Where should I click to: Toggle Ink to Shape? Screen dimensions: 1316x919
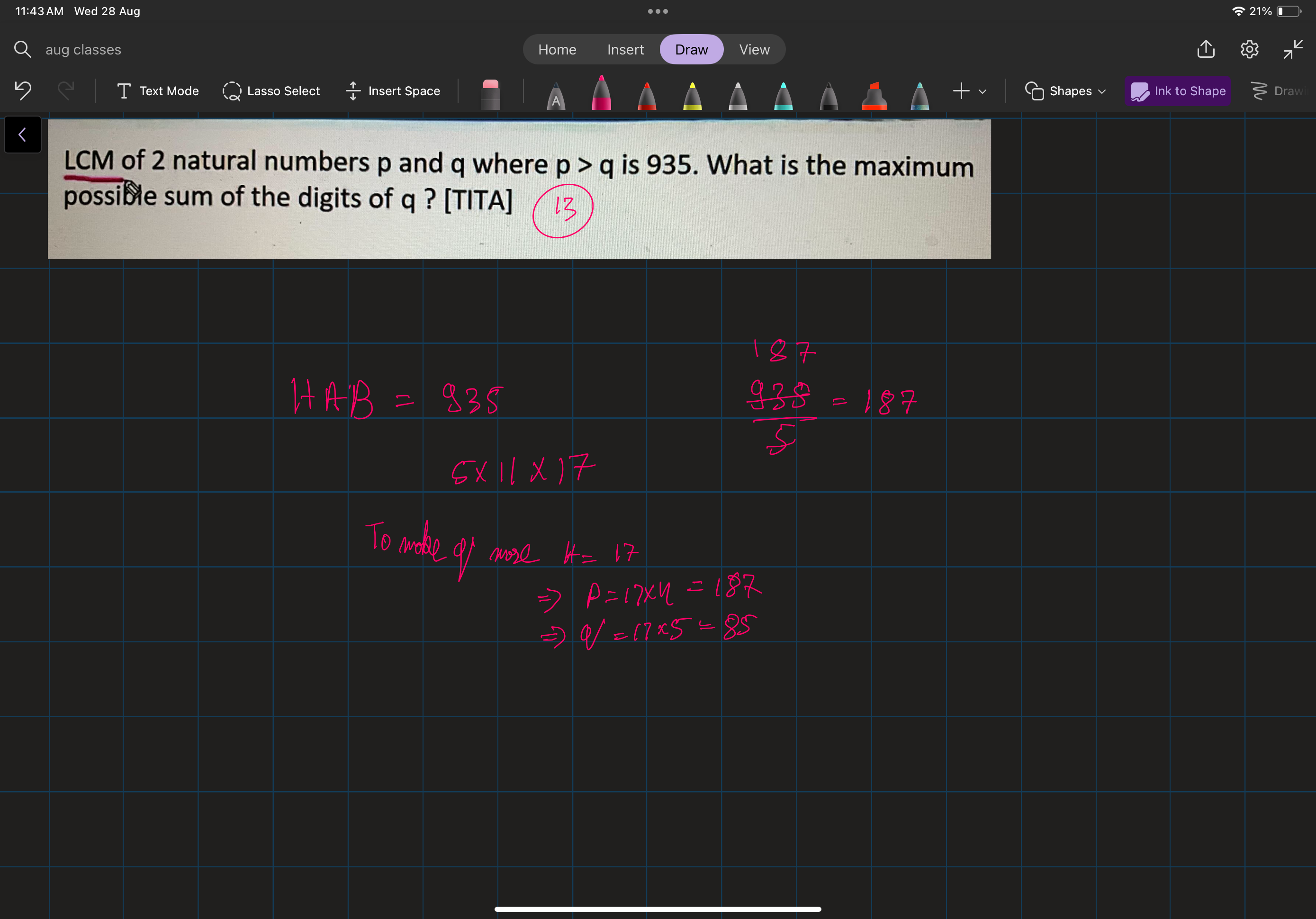(1178, 91)
